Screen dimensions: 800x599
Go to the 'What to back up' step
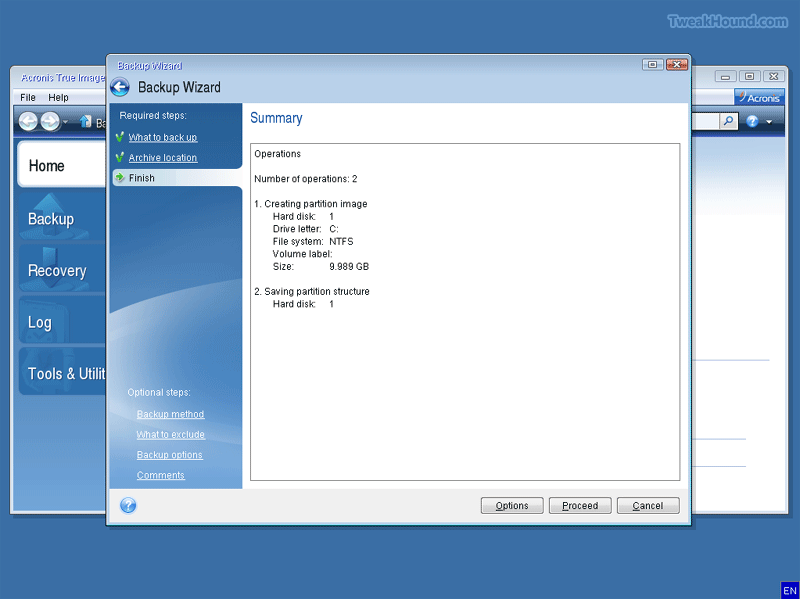pyautogui.click(x=163, y=137)
